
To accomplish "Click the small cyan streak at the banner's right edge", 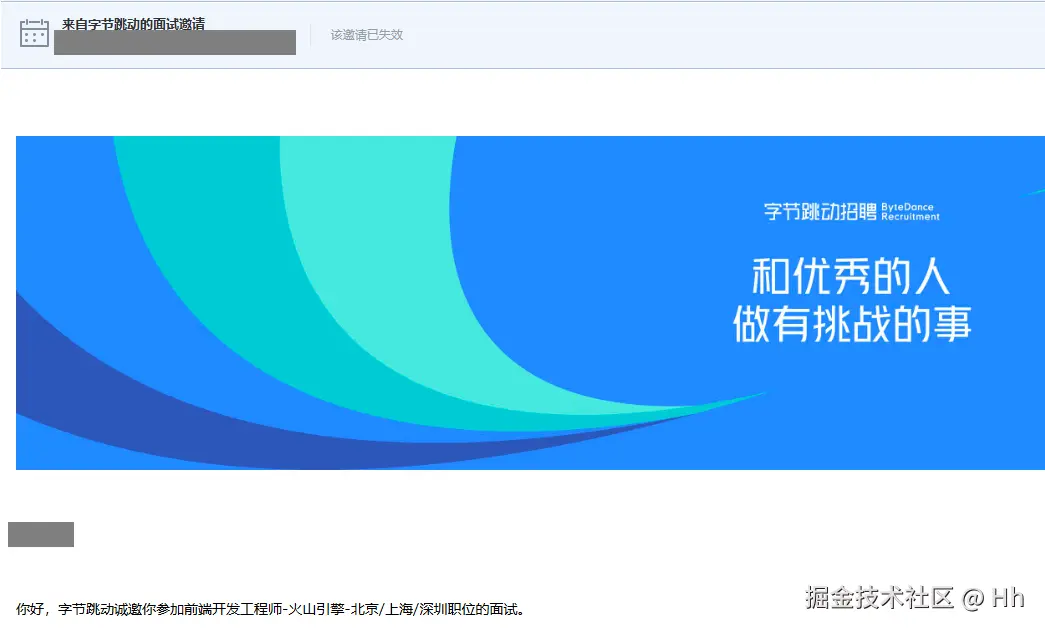I will pyautogui.click(x=1033, y=193).
